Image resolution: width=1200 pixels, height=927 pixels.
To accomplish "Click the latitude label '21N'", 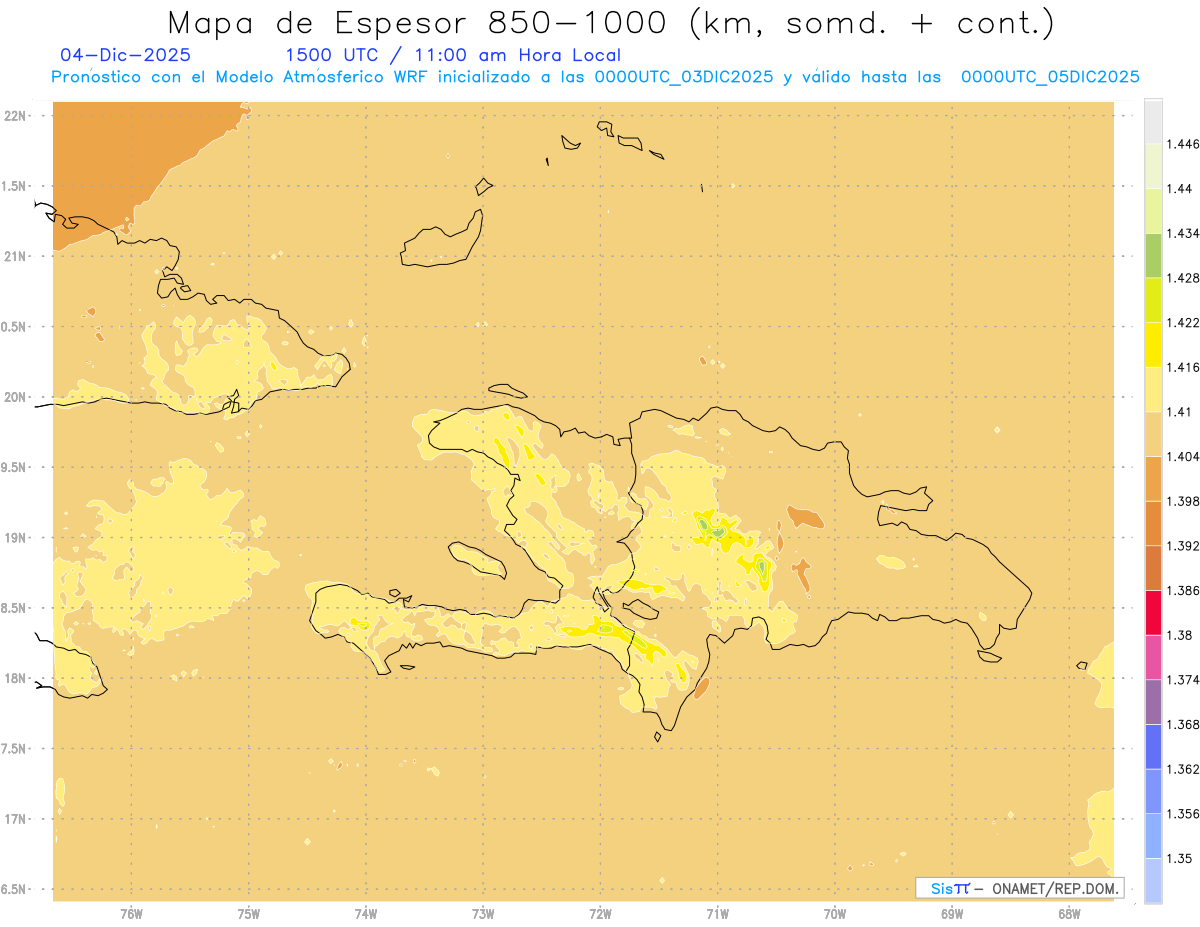I will point(15,256).
